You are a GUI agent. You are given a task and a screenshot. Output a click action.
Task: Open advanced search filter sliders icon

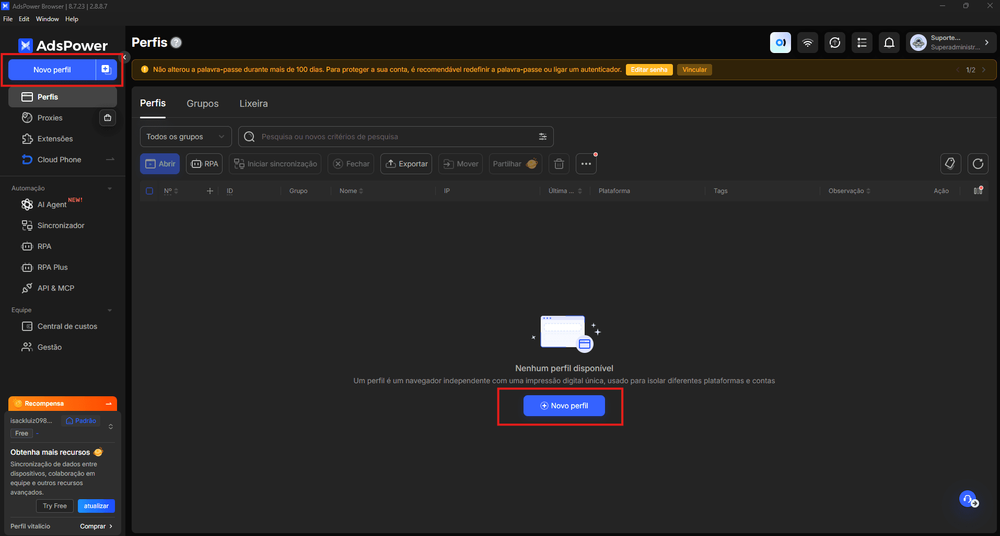[x=543, y=137]
